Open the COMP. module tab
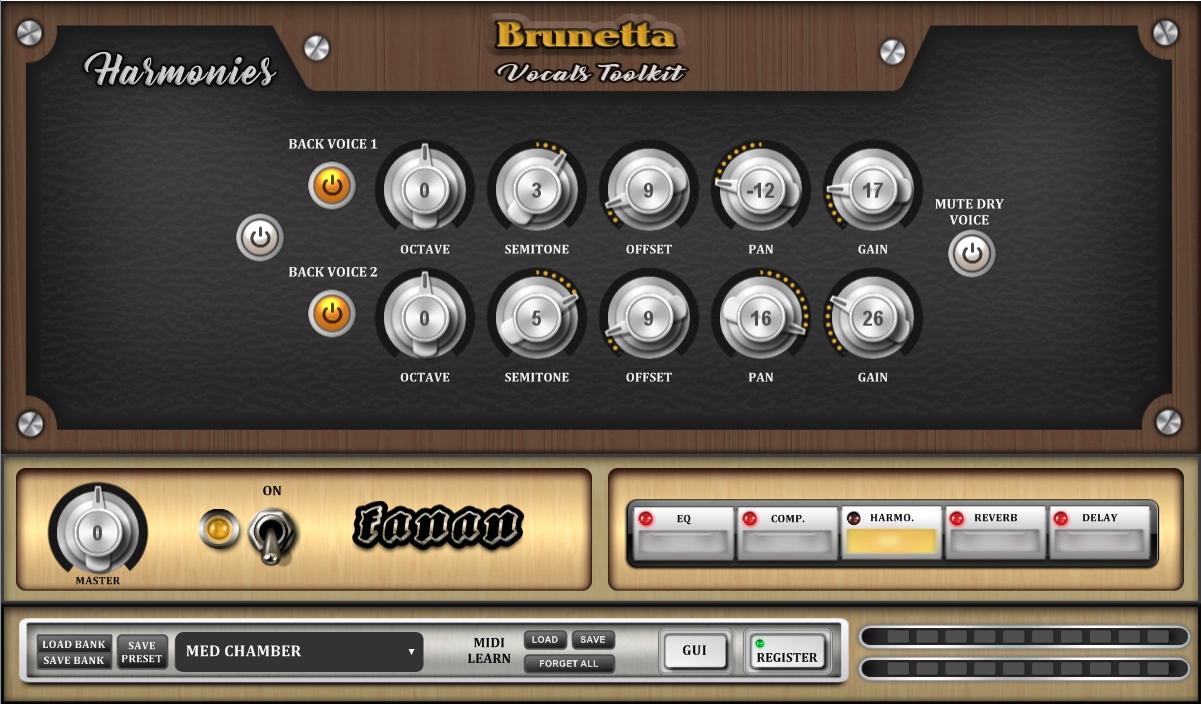The height and width of the screenshot is (704, 1201). click(788, 532)
